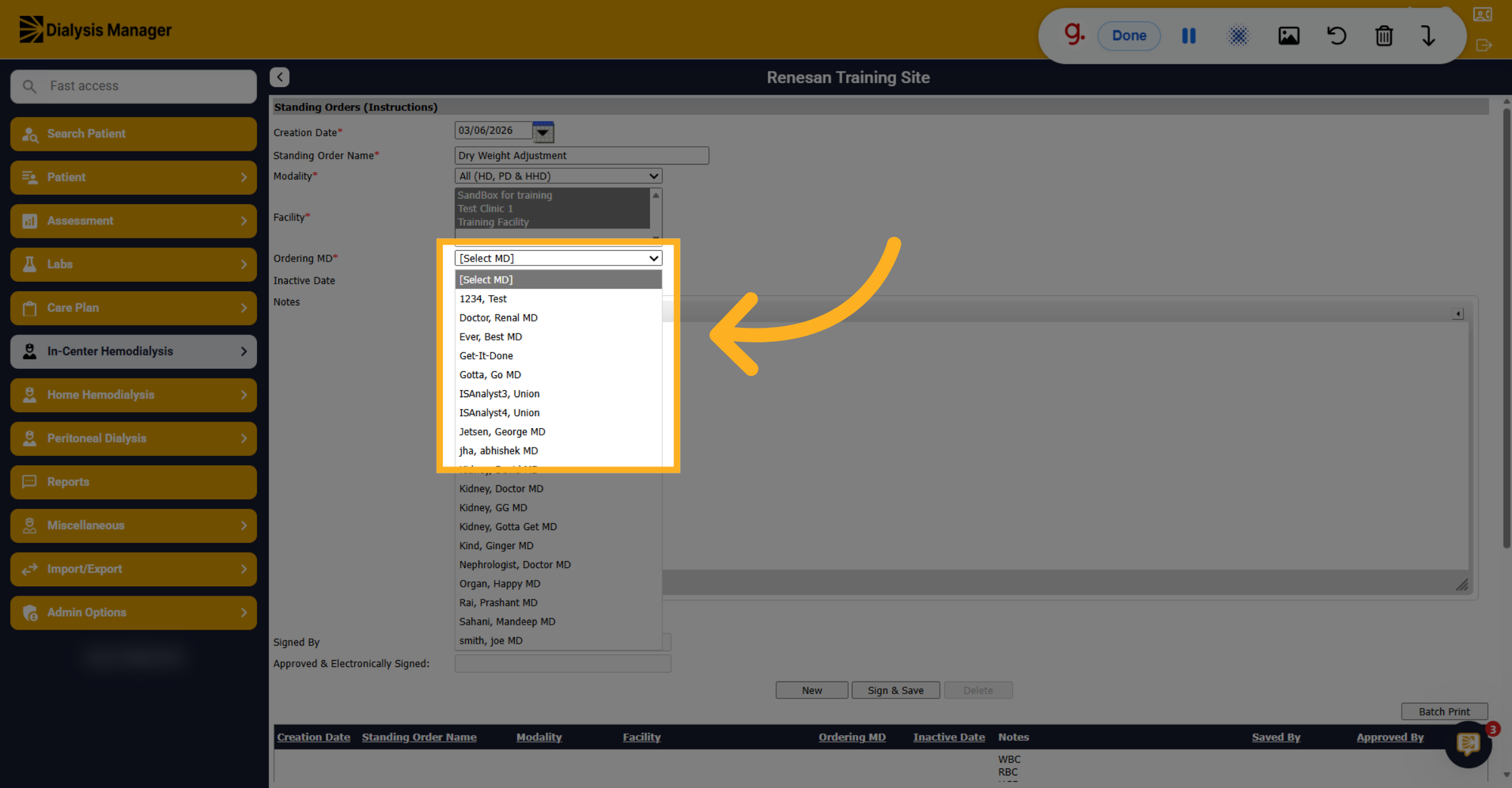The image size is (1512, 788).
Task: Expand the Labs sidebar menu
Action: 134,264
